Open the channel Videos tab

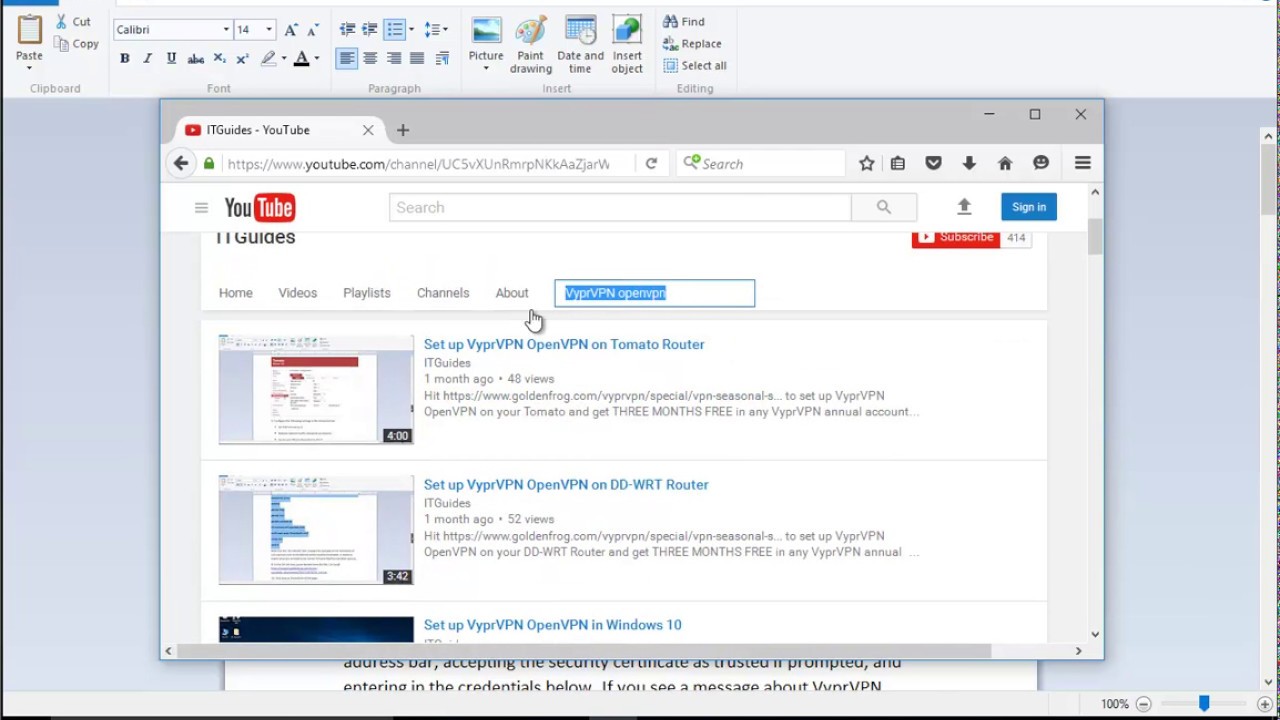pyautogui.click(x=298, y=293)
